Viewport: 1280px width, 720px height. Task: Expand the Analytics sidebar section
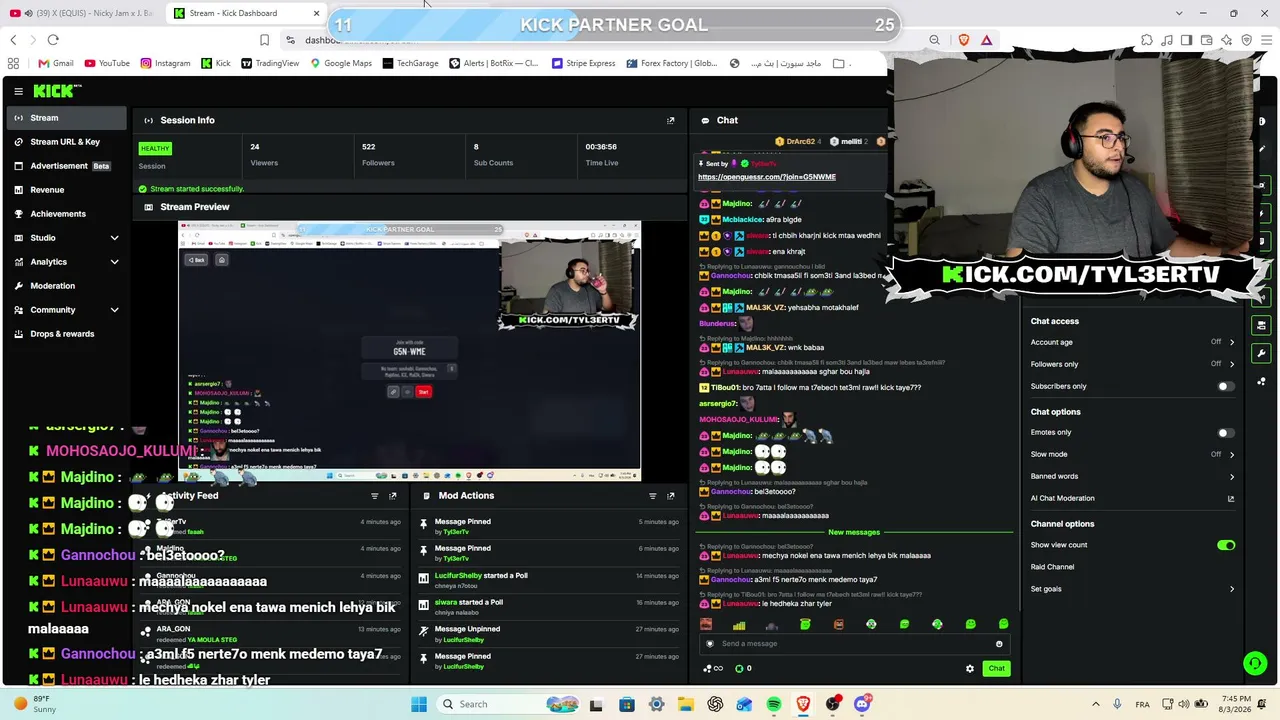66,262
